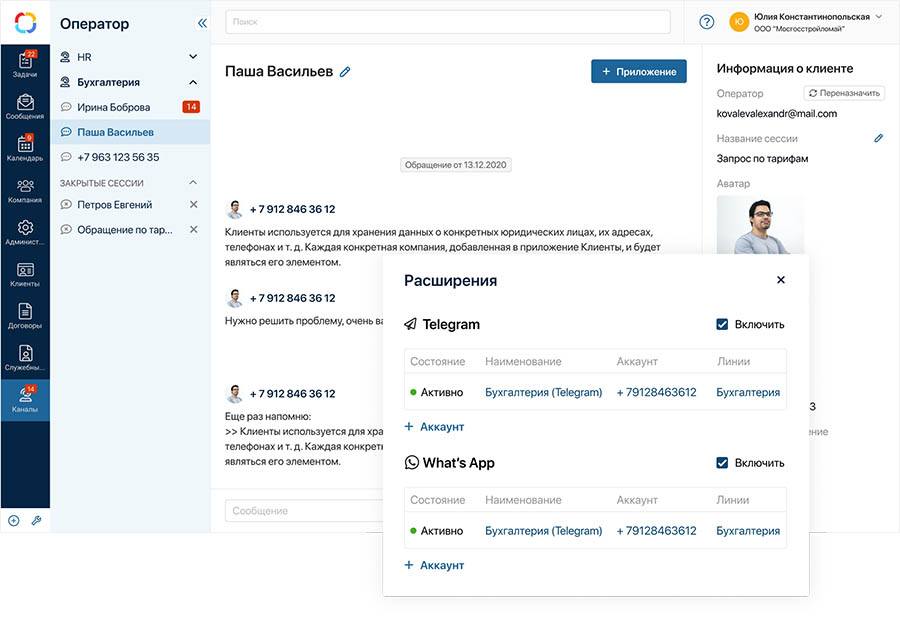The width and height of the screenshot is (900, 618).
Task: Open the user account dropdown arrow
Action: [879, 17]
